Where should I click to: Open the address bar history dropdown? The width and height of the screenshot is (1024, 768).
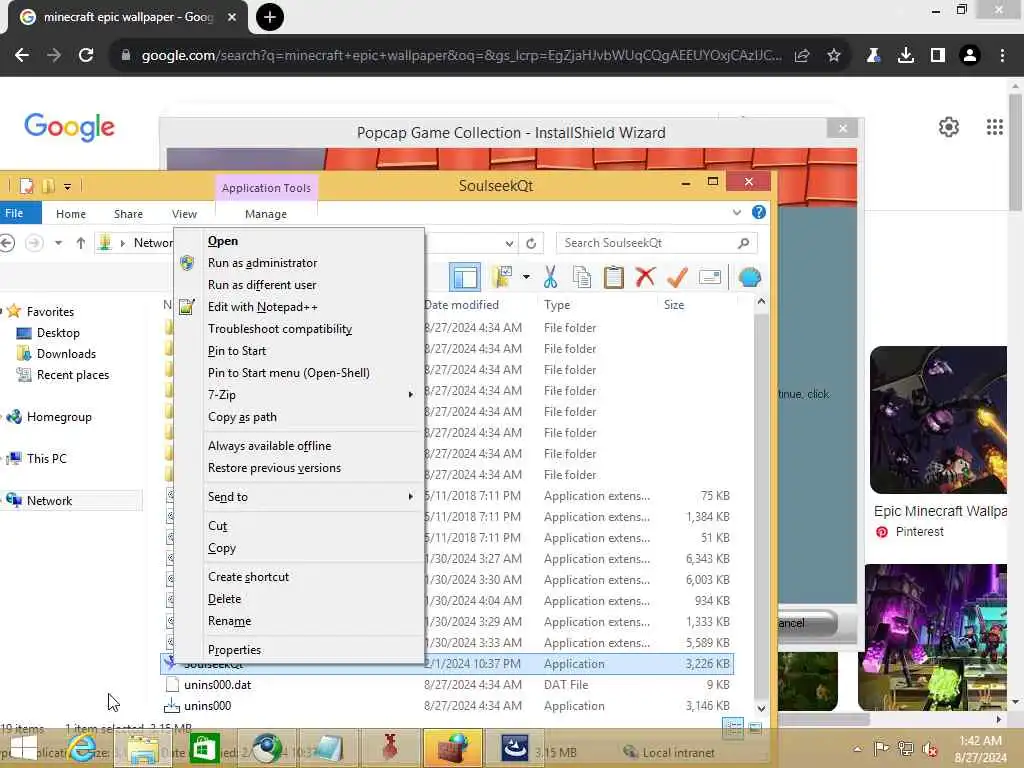click(x=509, y=243)
